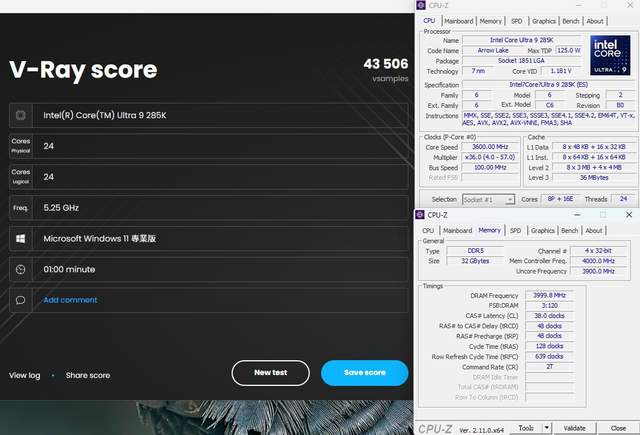Click the Socket 1851 LGA package field
Image resolution: width=640 pixels, height=435 pixels.
(521, 61)
